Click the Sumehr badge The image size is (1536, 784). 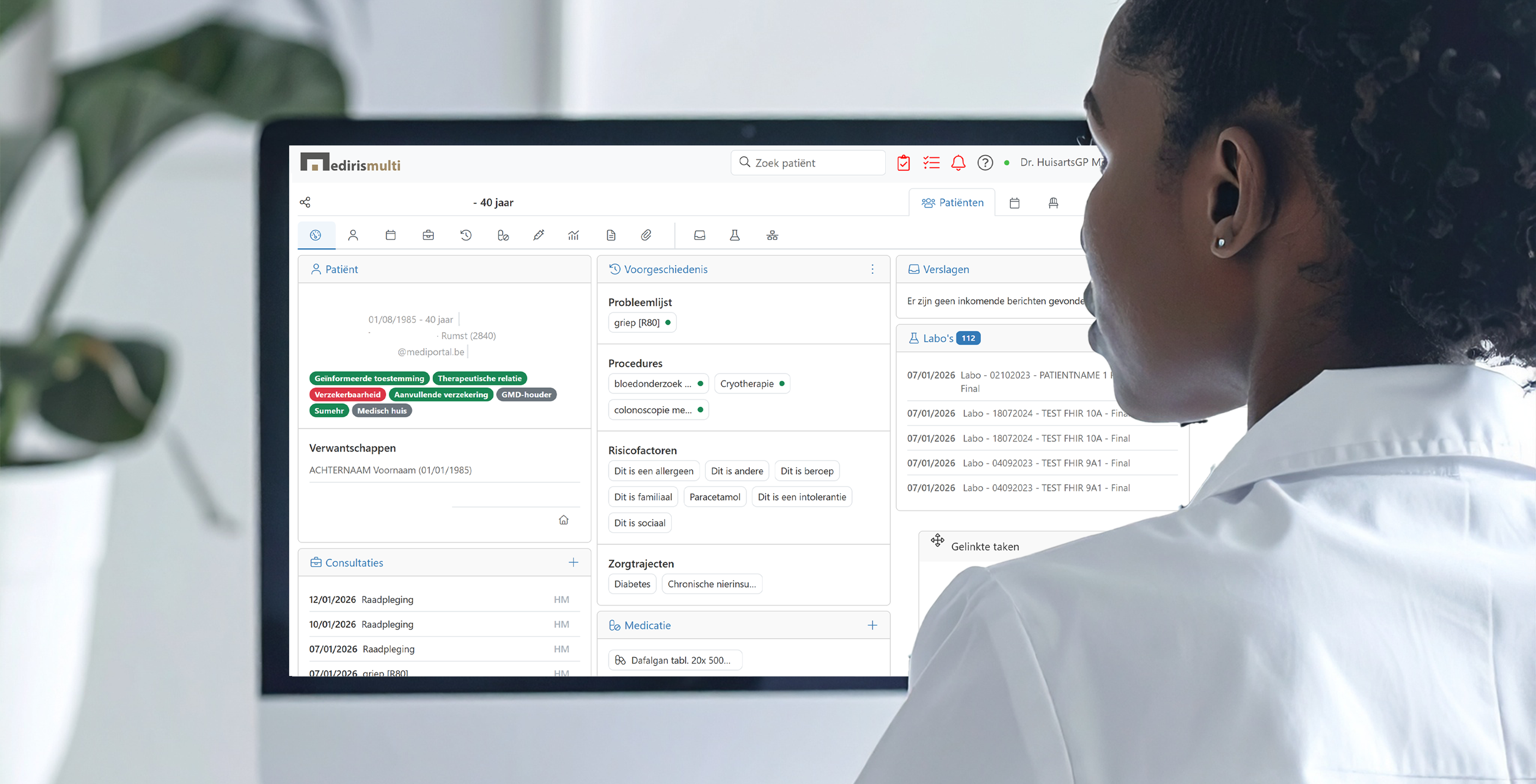tap(329, 411)
